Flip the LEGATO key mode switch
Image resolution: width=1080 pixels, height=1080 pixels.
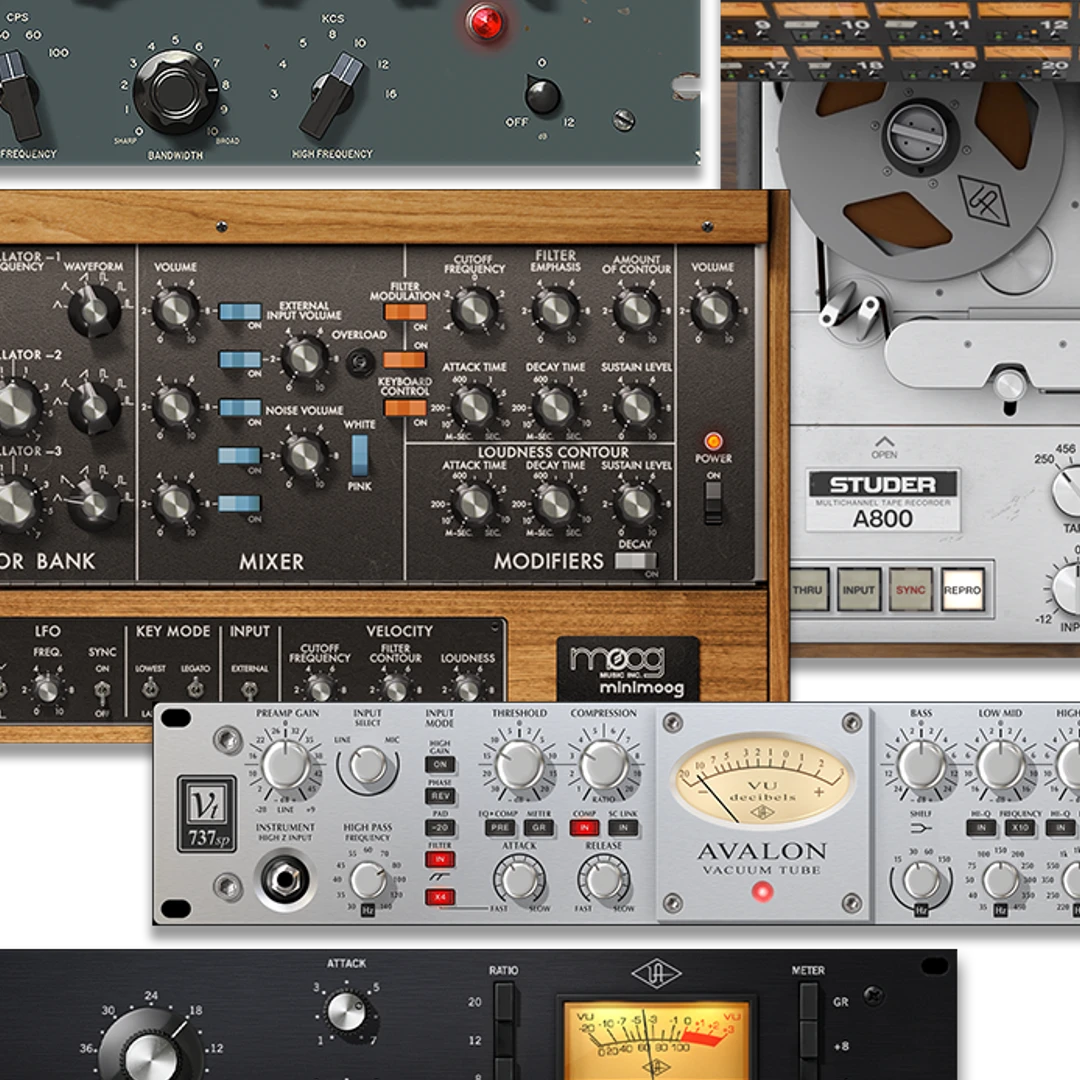click(195, 687)
